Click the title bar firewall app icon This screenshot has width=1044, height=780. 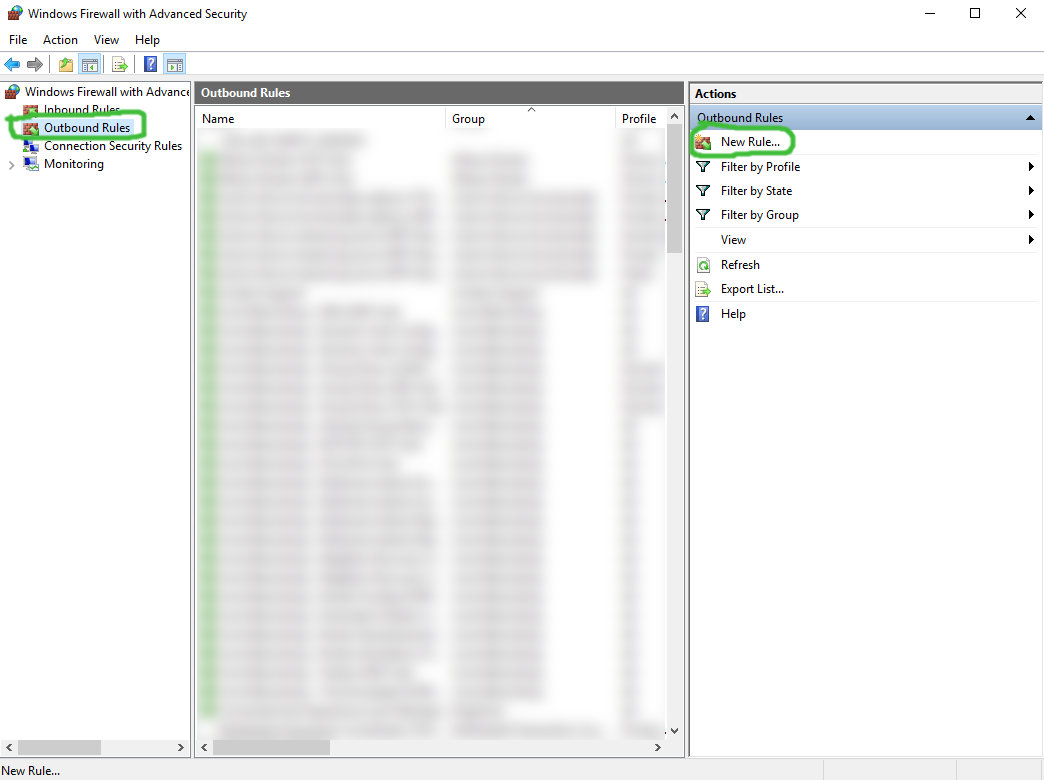point(15,13)
